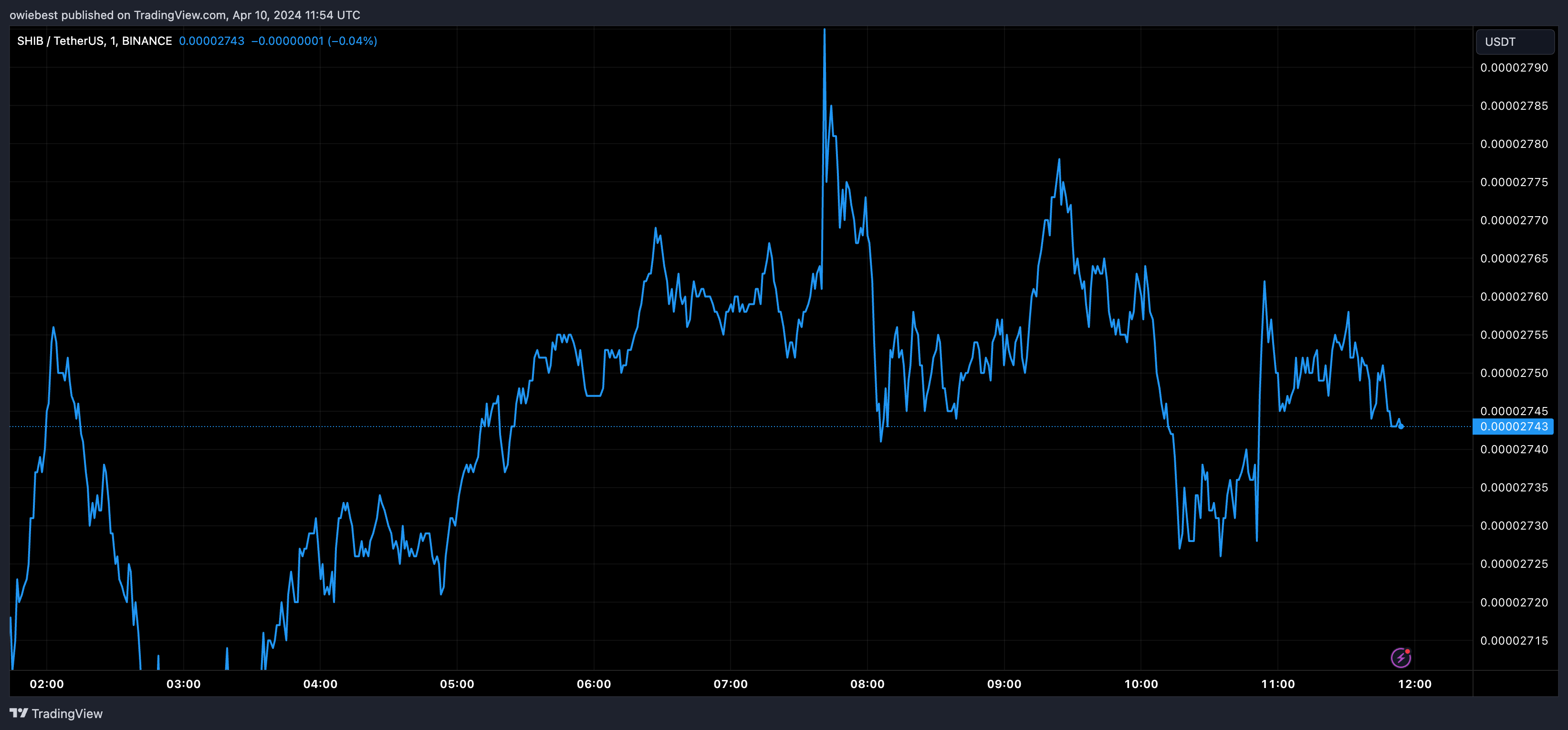The image size is (1568, 730).
Task: Click the TradingView logo icon
Action: [x=19, y=713]
